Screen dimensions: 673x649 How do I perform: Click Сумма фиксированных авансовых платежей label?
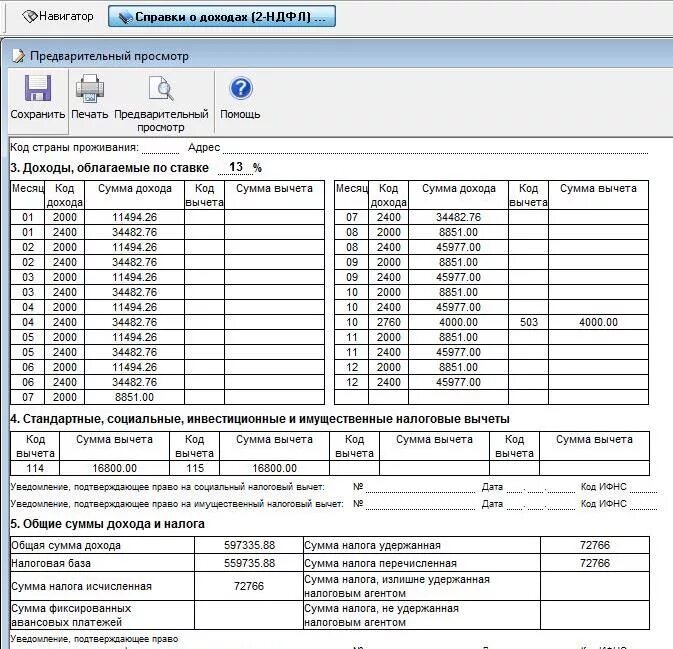click(x=71, y=615)
